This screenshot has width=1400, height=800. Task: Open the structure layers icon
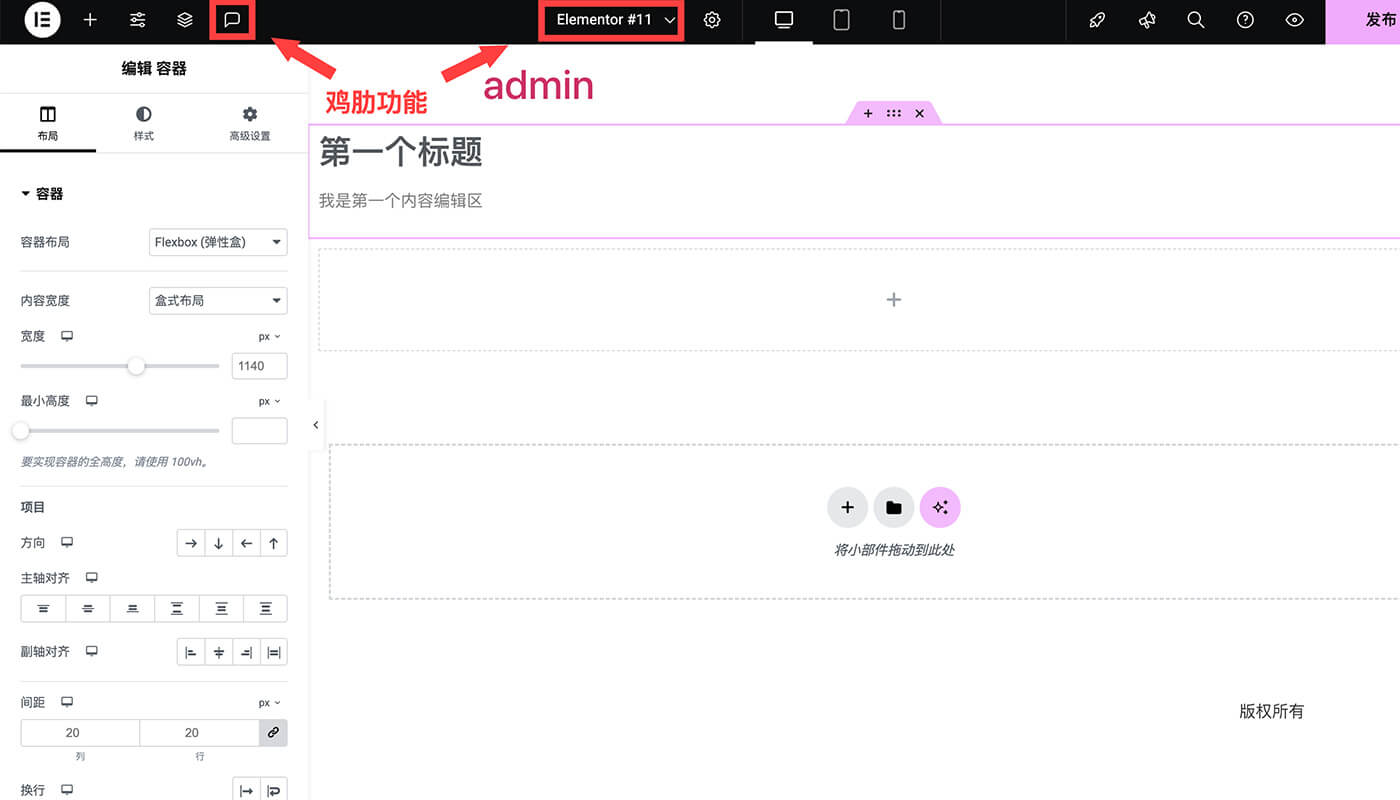tap(185, 20)
